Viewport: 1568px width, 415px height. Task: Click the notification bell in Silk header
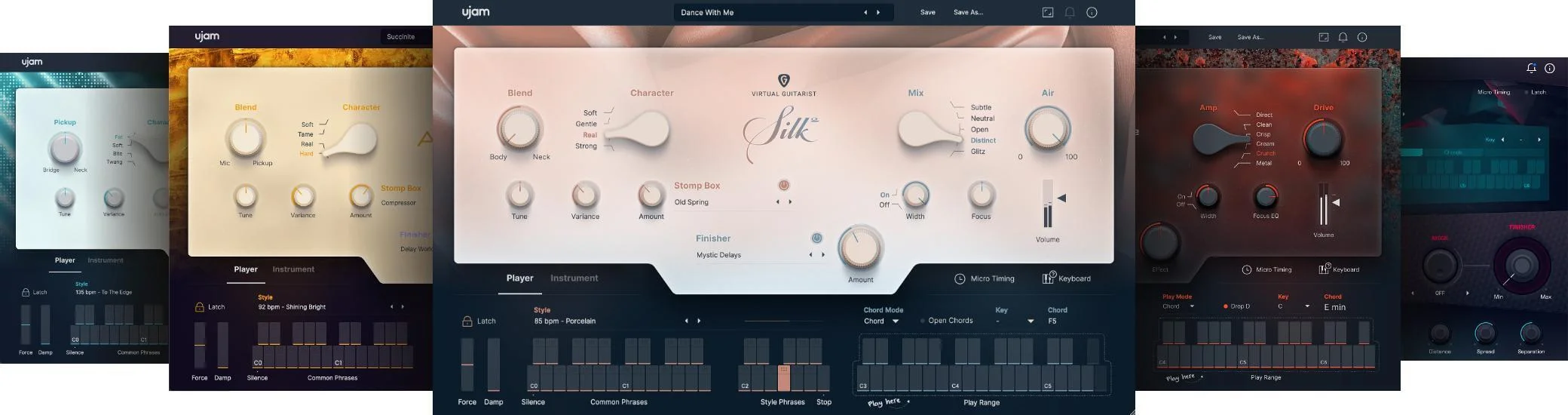coord(1070,12)
